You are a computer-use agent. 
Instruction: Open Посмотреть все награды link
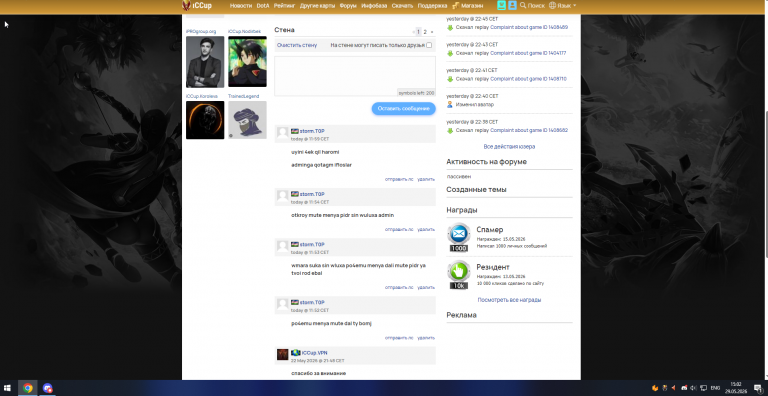pyautogui.click(x=509, y=300)
